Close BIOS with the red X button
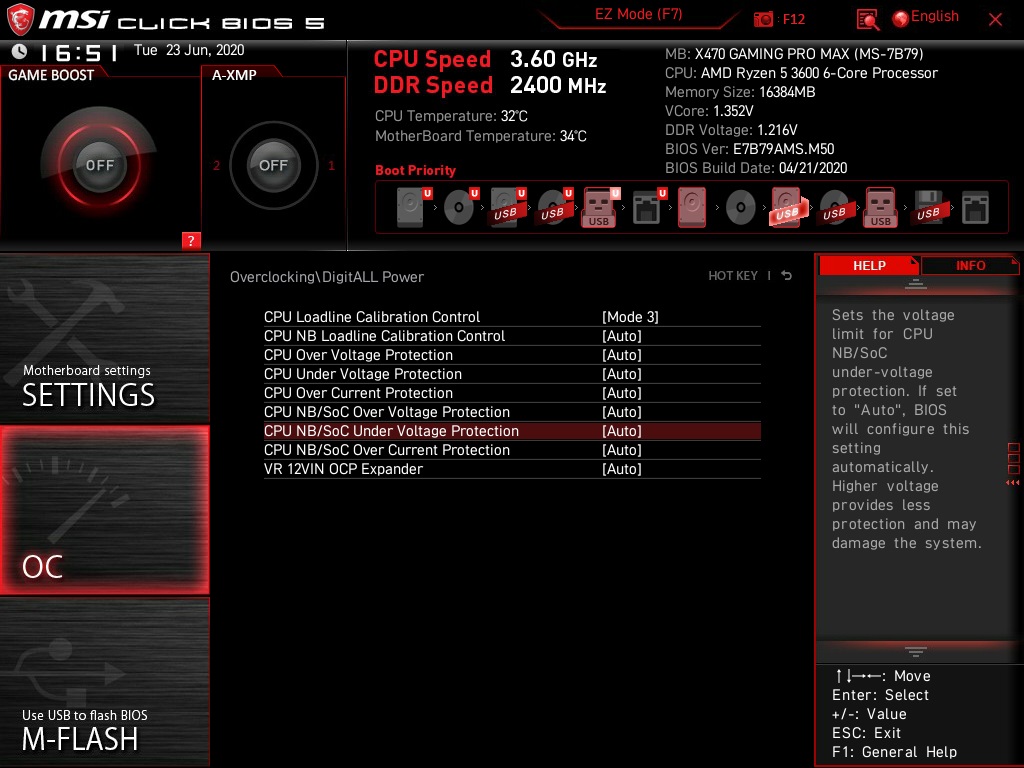 [x=995, y=20]
